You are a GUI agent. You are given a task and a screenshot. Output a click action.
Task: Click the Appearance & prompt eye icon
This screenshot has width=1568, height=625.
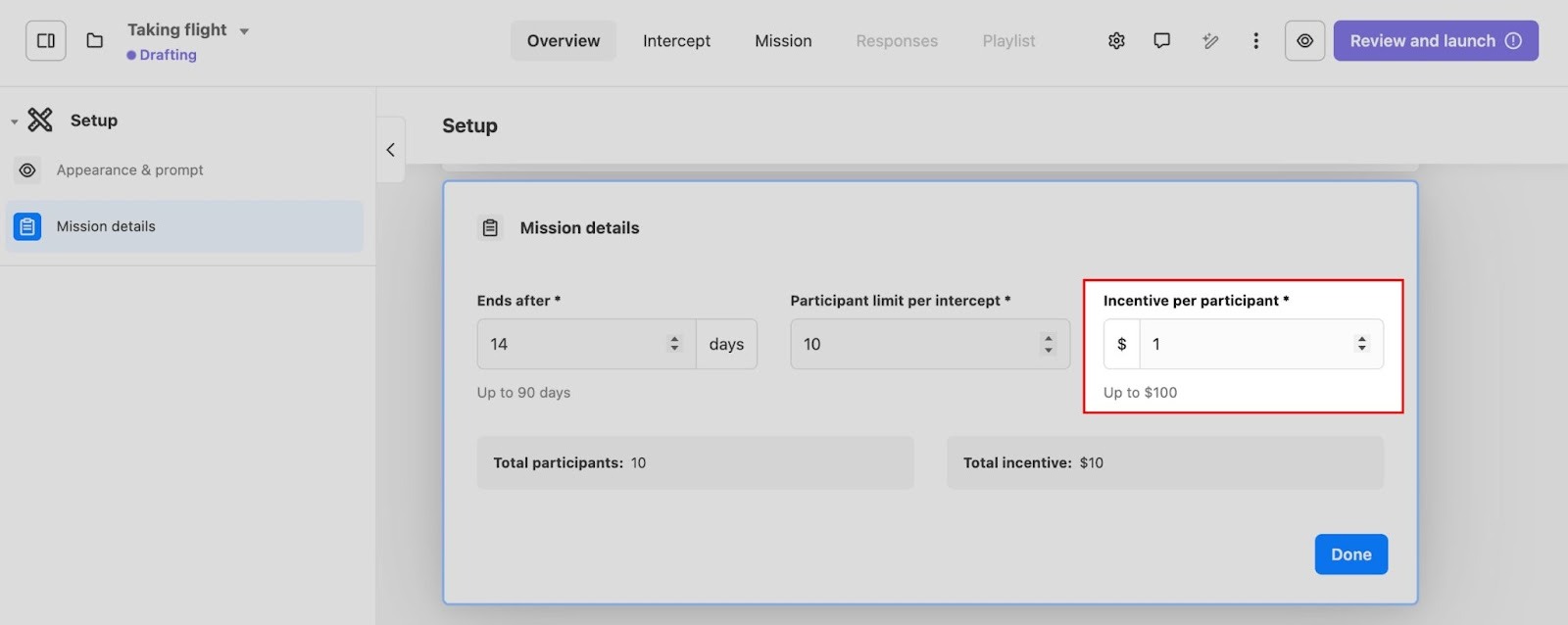pyautogui.click(x=27, y=170)
